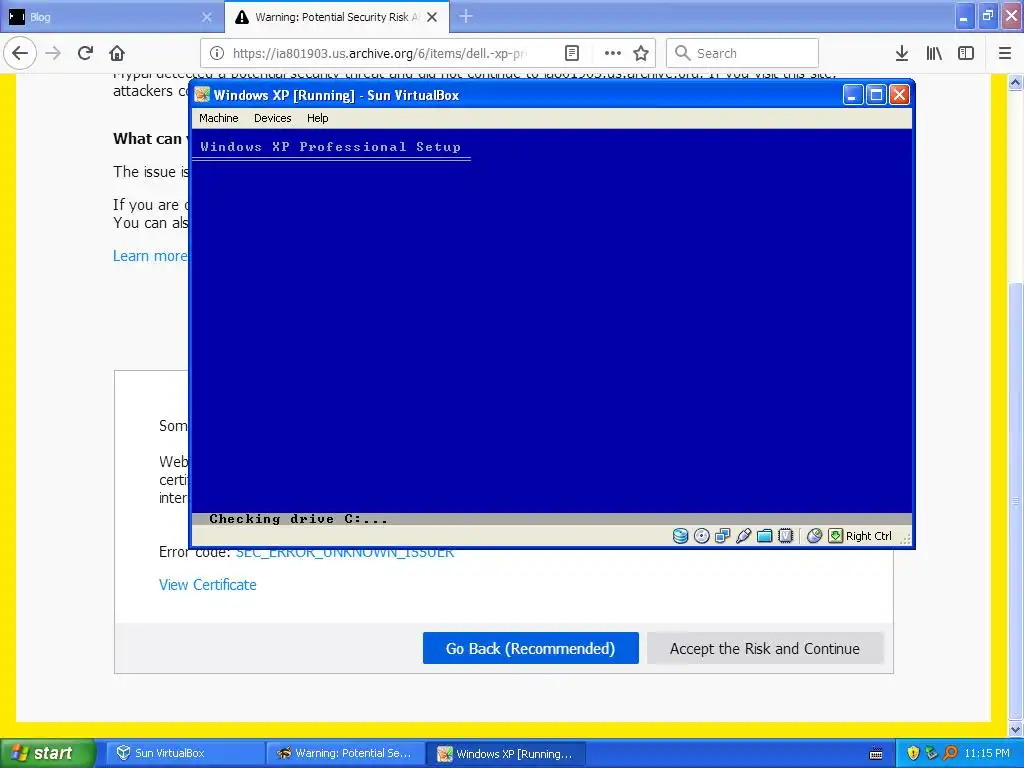Click the yellow security shield tray icon

[913, 753]
